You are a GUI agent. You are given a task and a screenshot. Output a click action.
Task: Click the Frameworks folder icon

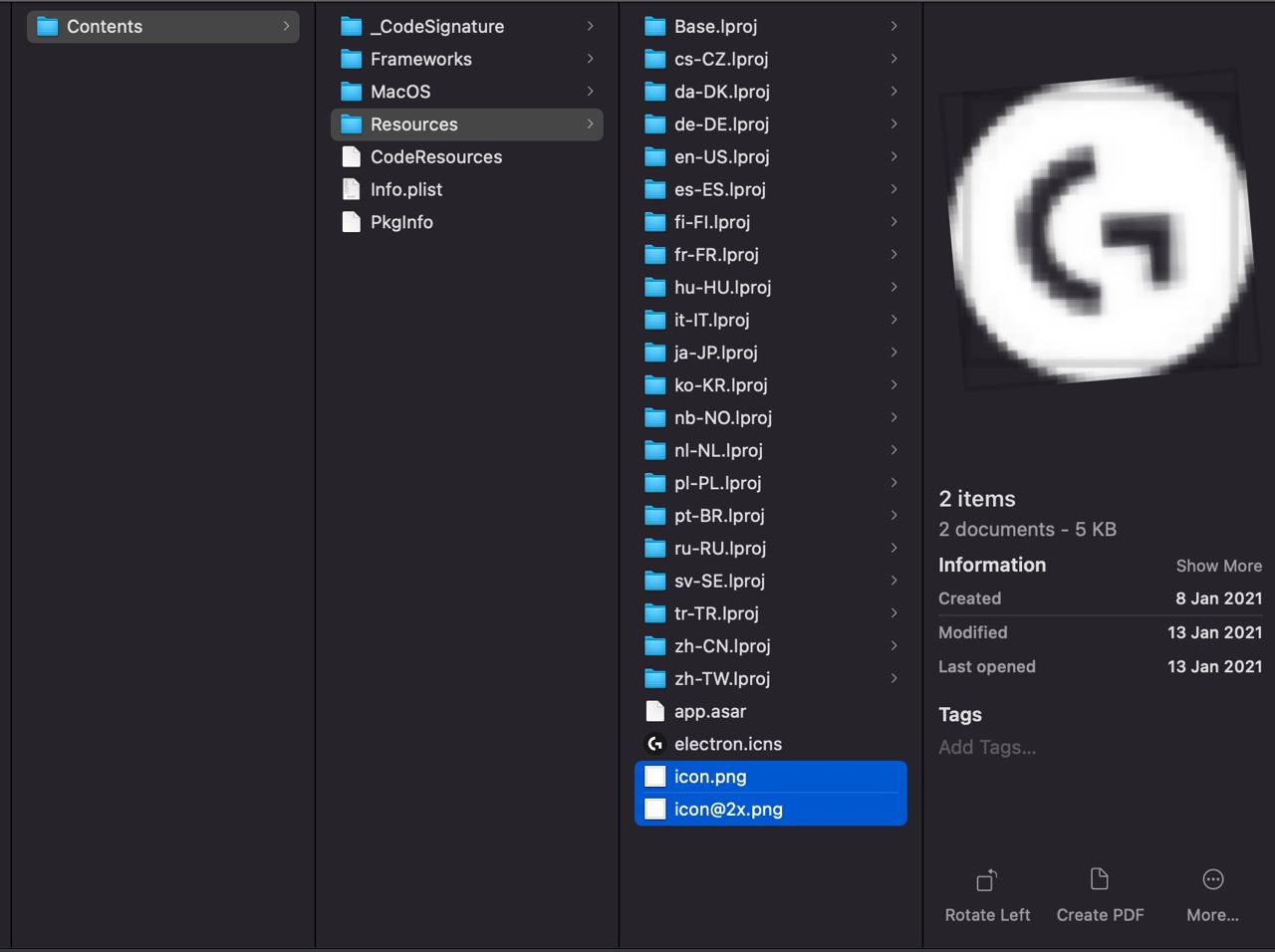coord(351,60)
